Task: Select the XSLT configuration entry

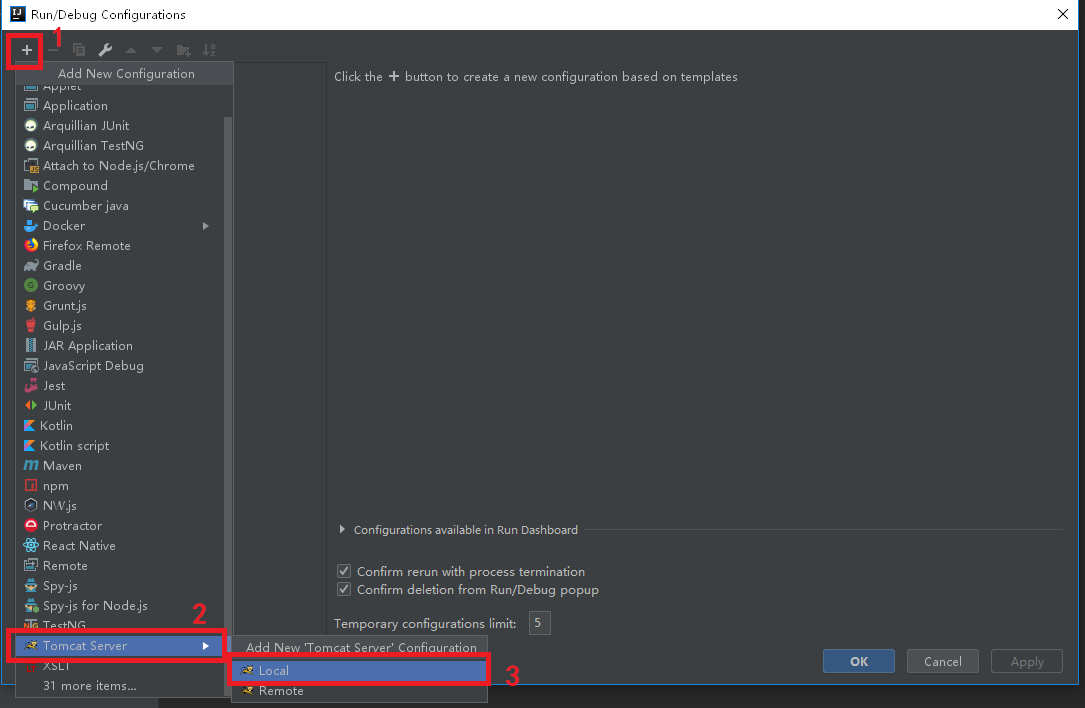Action: [120, 666]
